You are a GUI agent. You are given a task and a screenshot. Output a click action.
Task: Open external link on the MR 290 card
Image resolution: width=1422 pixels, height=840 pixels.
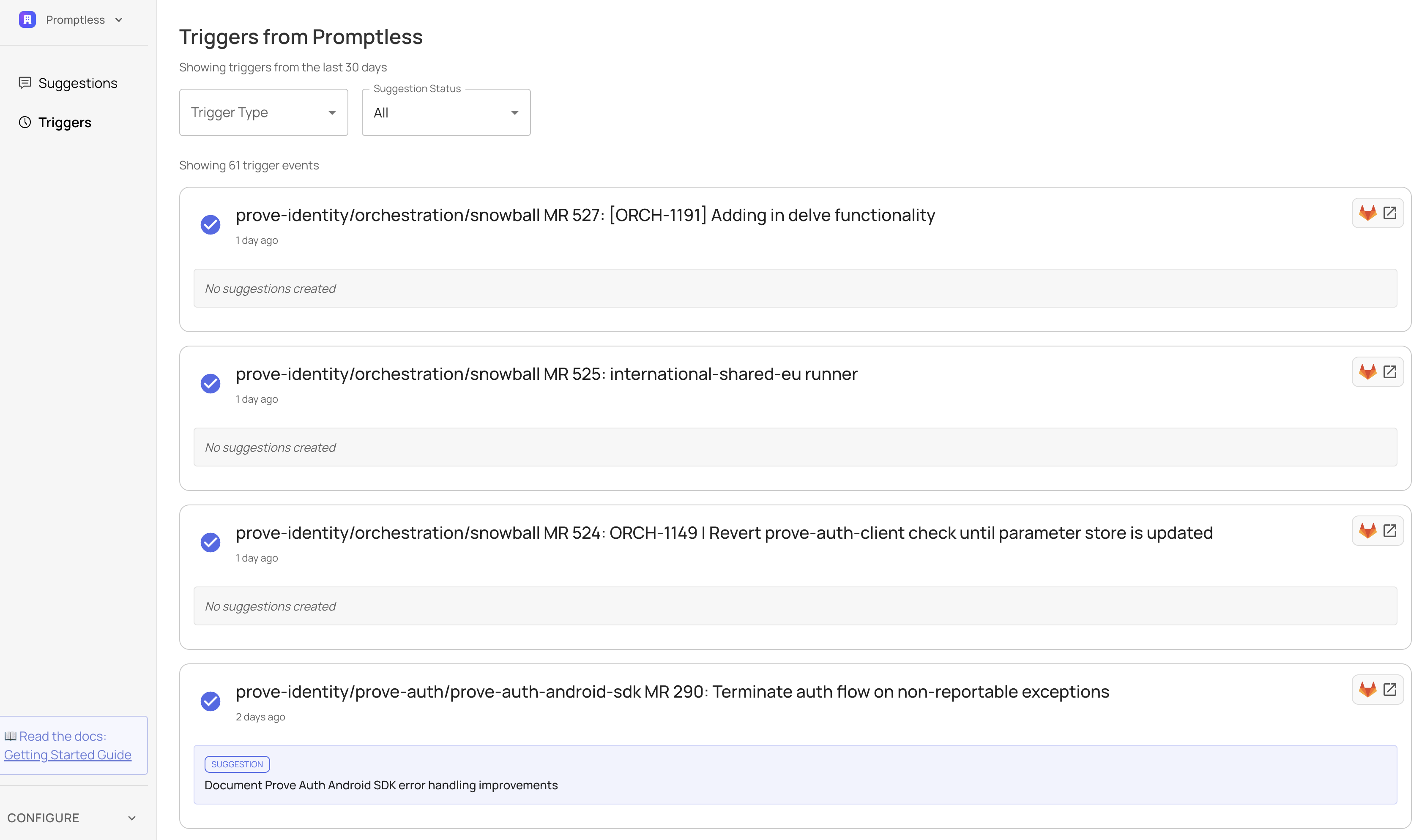tap(1390, 690)
